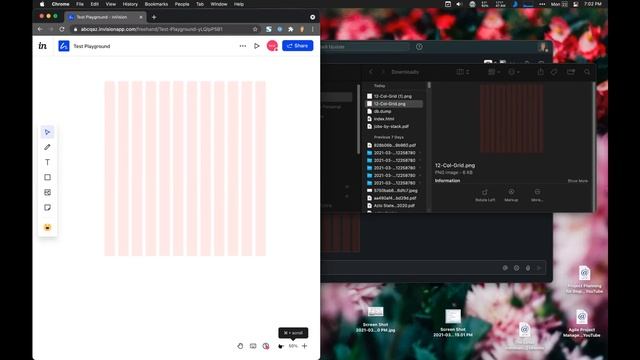Open the History menu
The image size is (640, 360).
click(130, 4)
